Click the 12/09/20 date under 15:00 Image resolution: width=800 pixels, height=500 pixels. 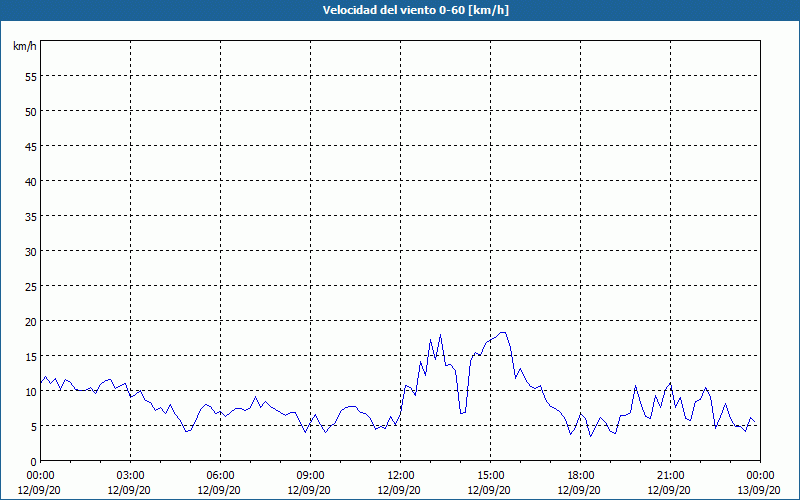pos(489,490)
